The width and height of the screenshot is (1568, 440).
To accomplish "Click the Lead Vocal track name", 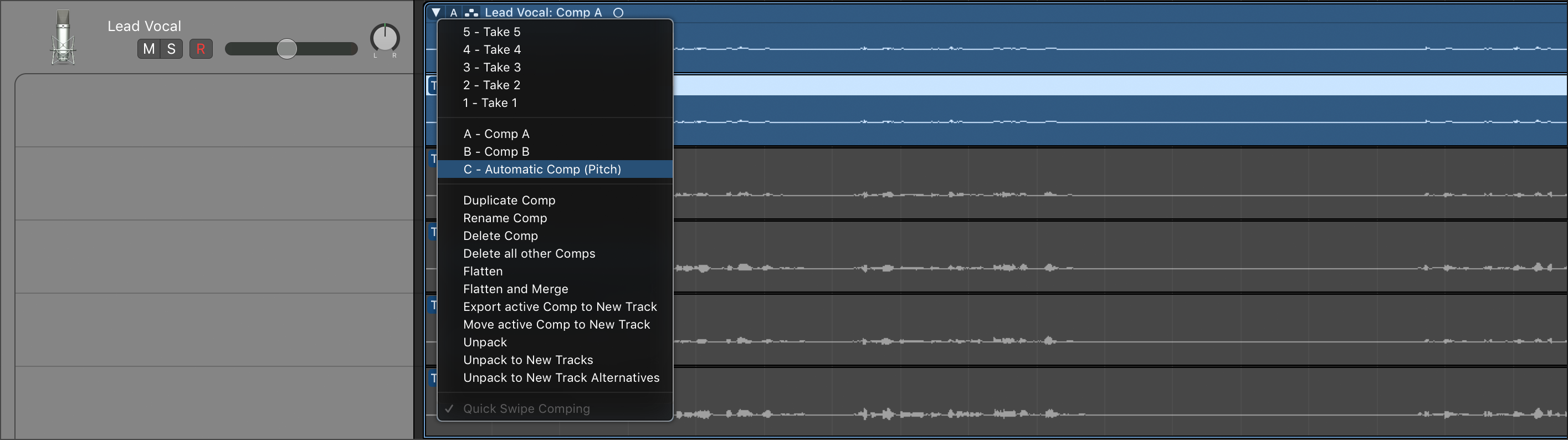I will [x=144, y=26].
